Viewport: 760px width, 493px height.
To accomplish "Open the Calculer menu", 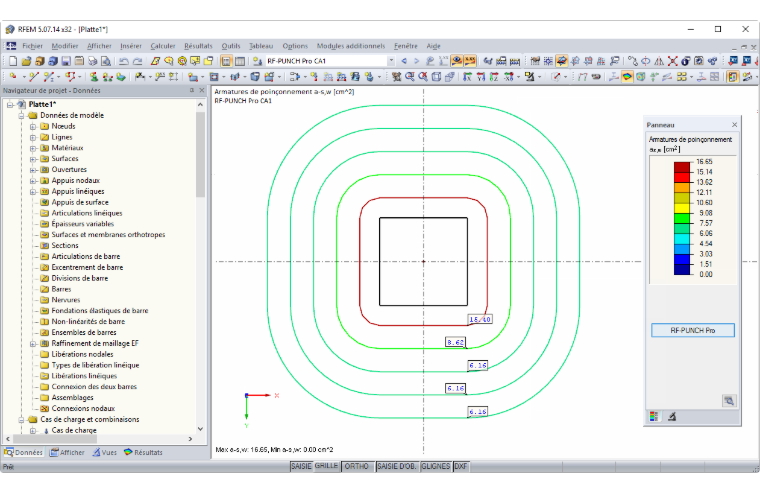I will click(163, 46).
